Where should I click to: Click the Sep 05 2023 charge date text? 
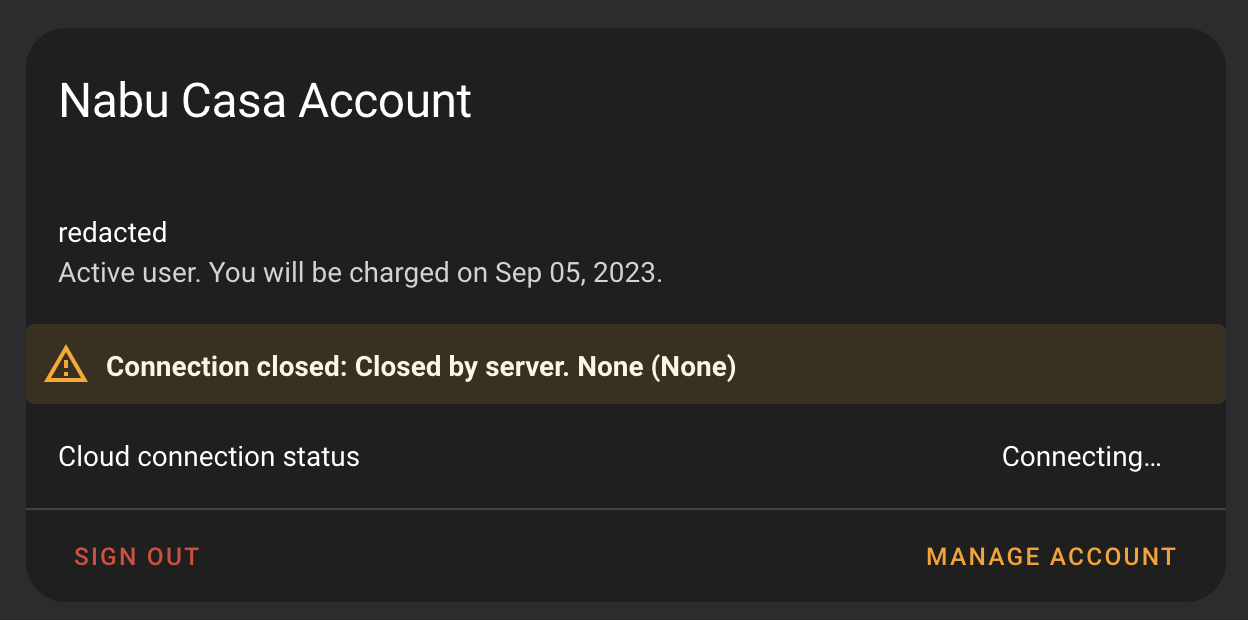[577, 271]
